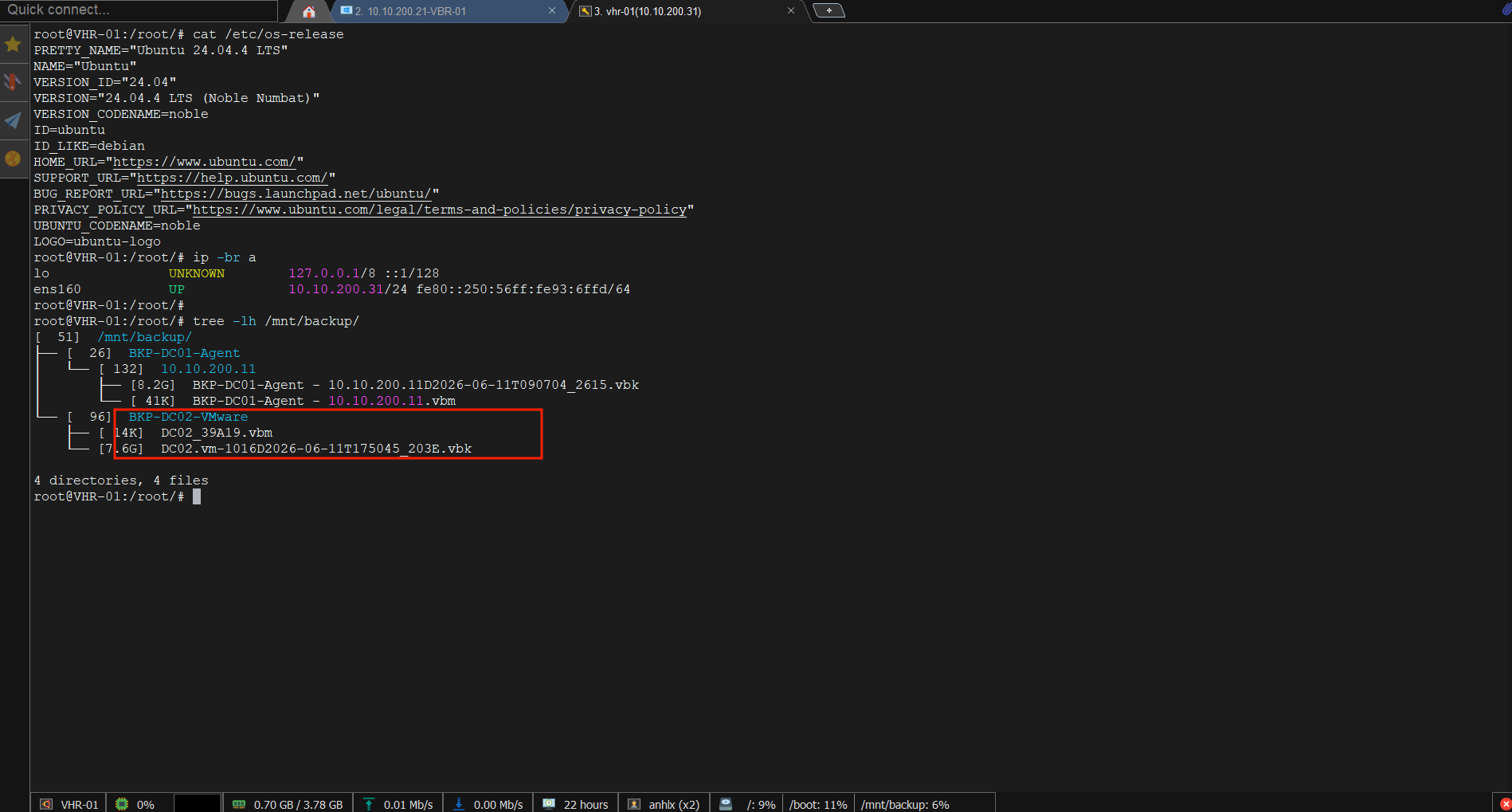Click the VERSION_CODENAME=noble line
Viewport: 1512px width, 812px height.
coord(121,114)
